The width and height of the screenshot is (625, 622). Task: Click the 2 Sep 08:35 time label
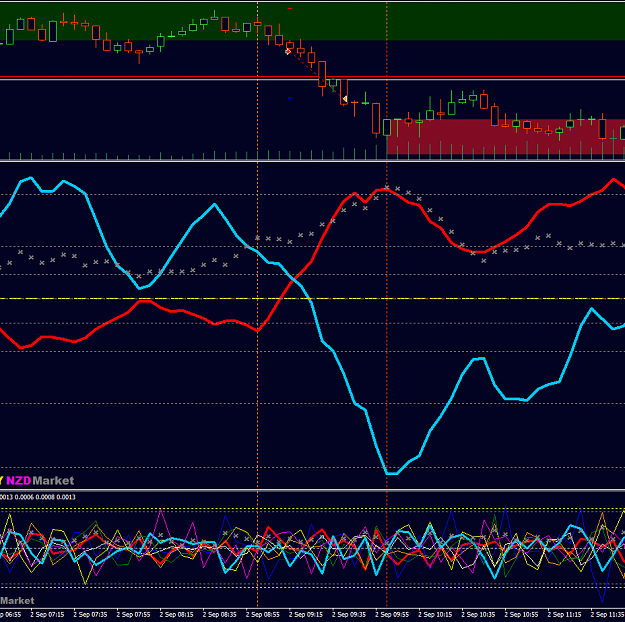[219, 615]
